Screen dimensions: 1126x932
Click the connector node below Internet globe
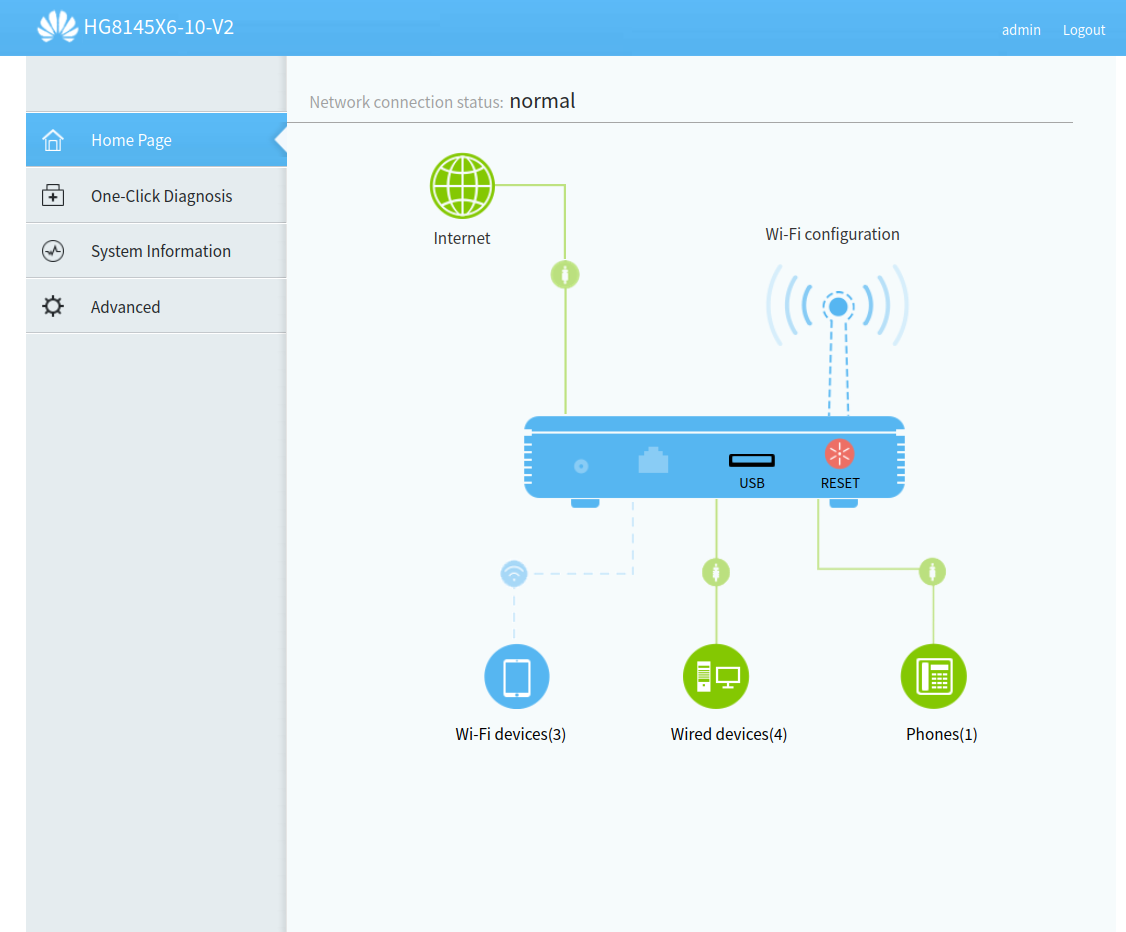565,274
